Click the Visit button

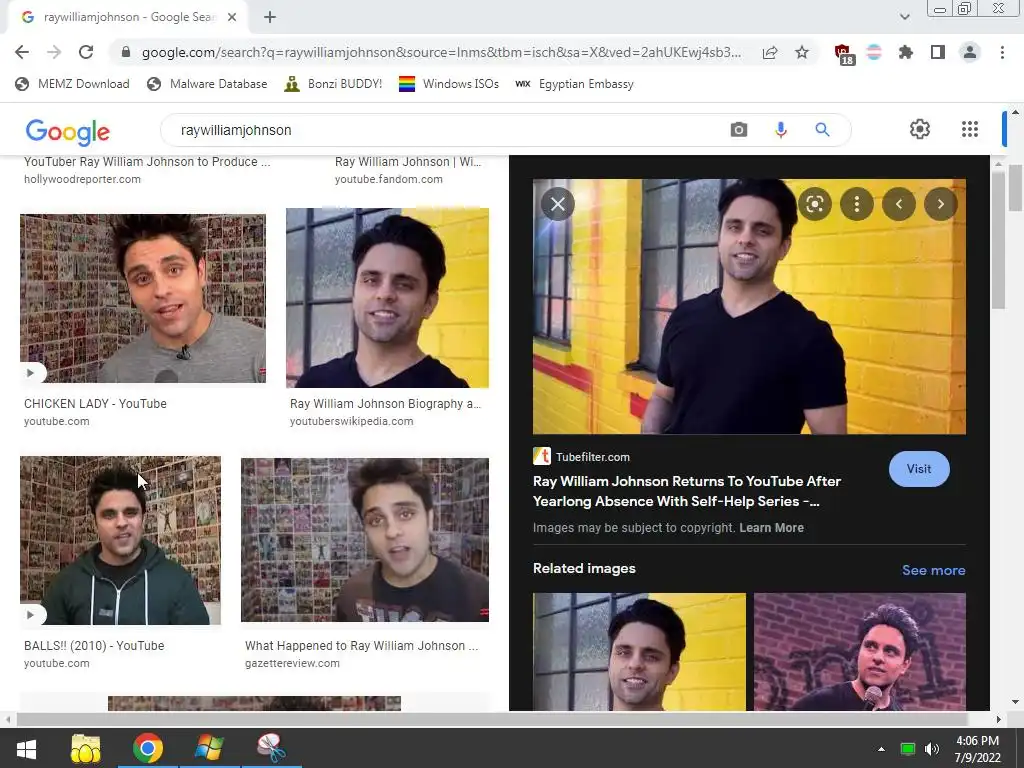click(x=919, y=469)
